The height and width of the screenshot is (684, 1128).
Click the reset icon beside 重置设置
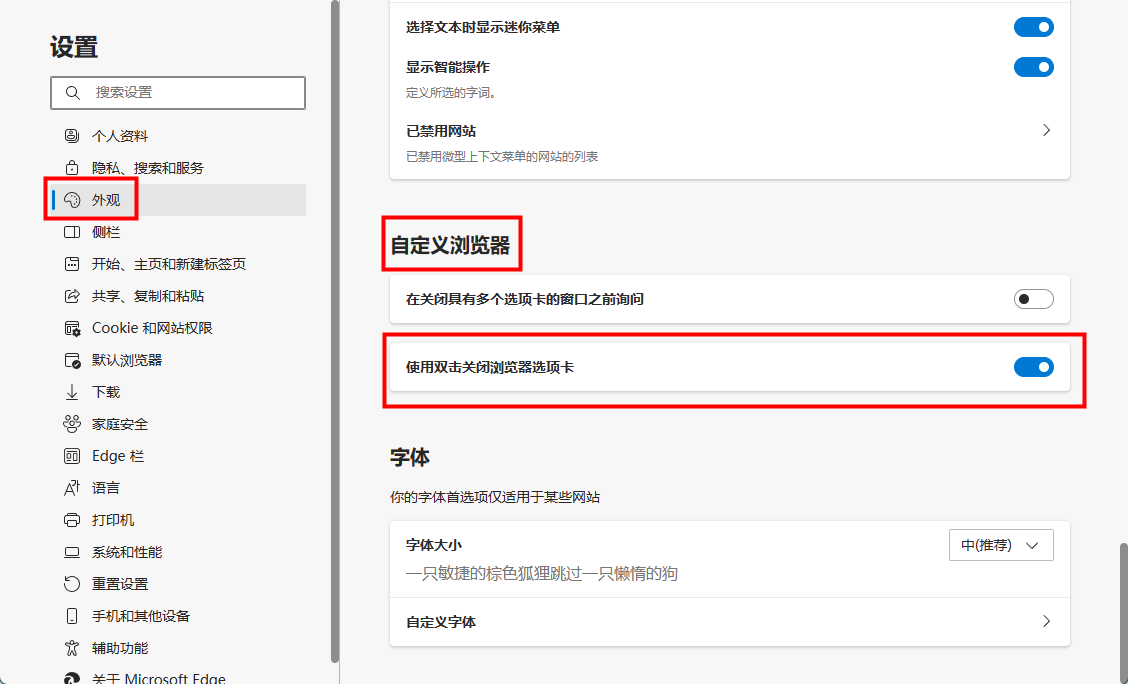[x=72, y=584]
